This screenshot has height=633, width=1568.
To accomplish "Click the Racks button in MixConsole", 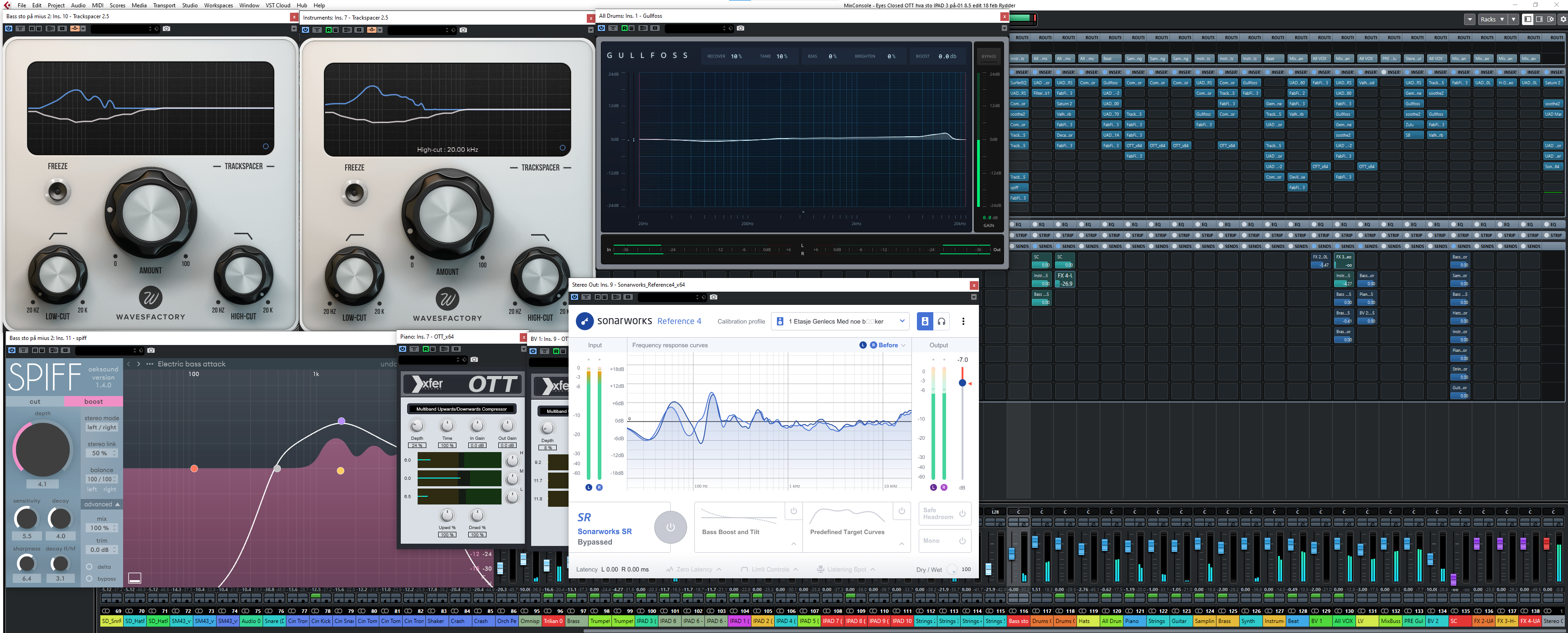I will (x=1488, y=20).
